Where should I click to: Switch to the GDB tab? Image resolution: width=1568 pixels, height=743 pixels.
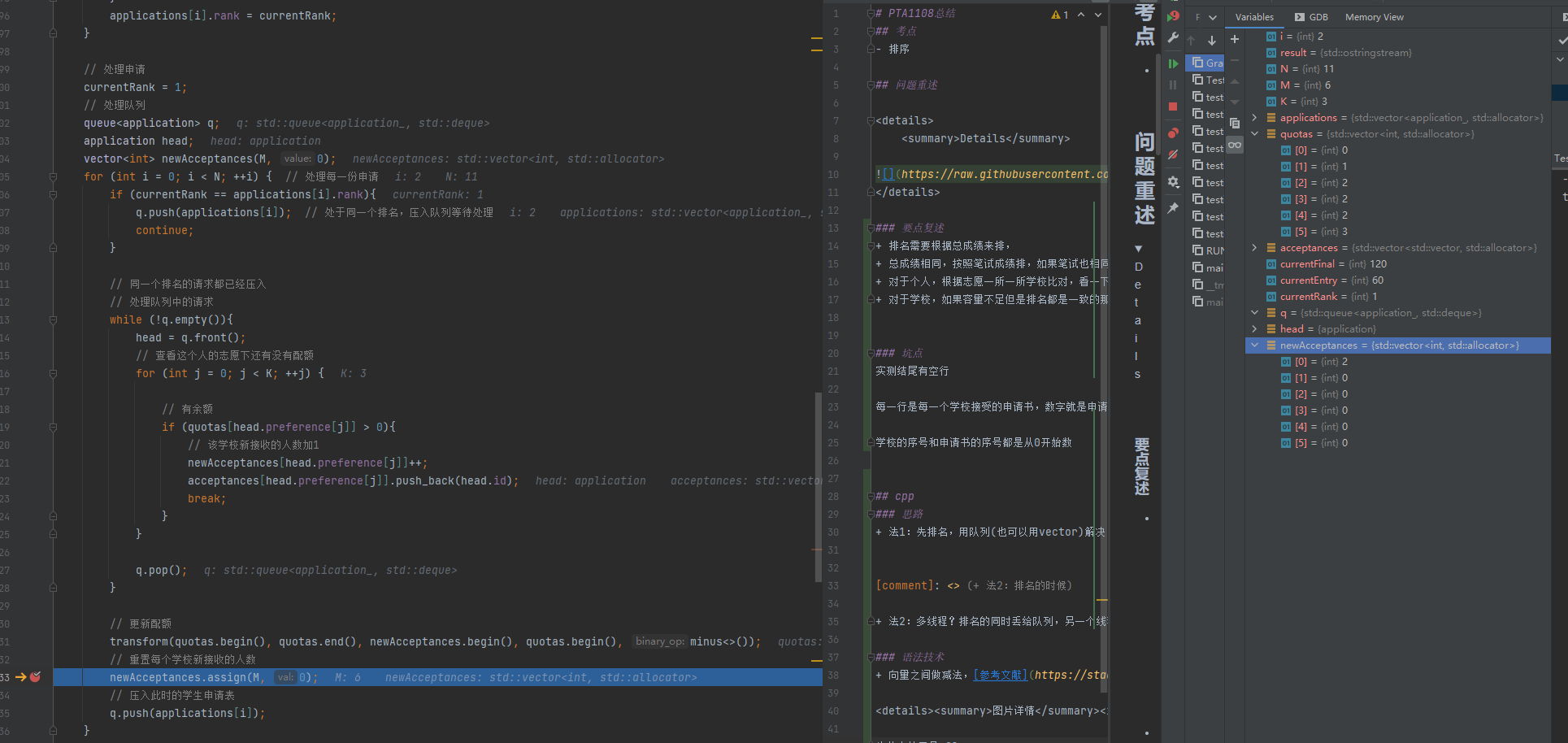click(x=1311, y=17)
